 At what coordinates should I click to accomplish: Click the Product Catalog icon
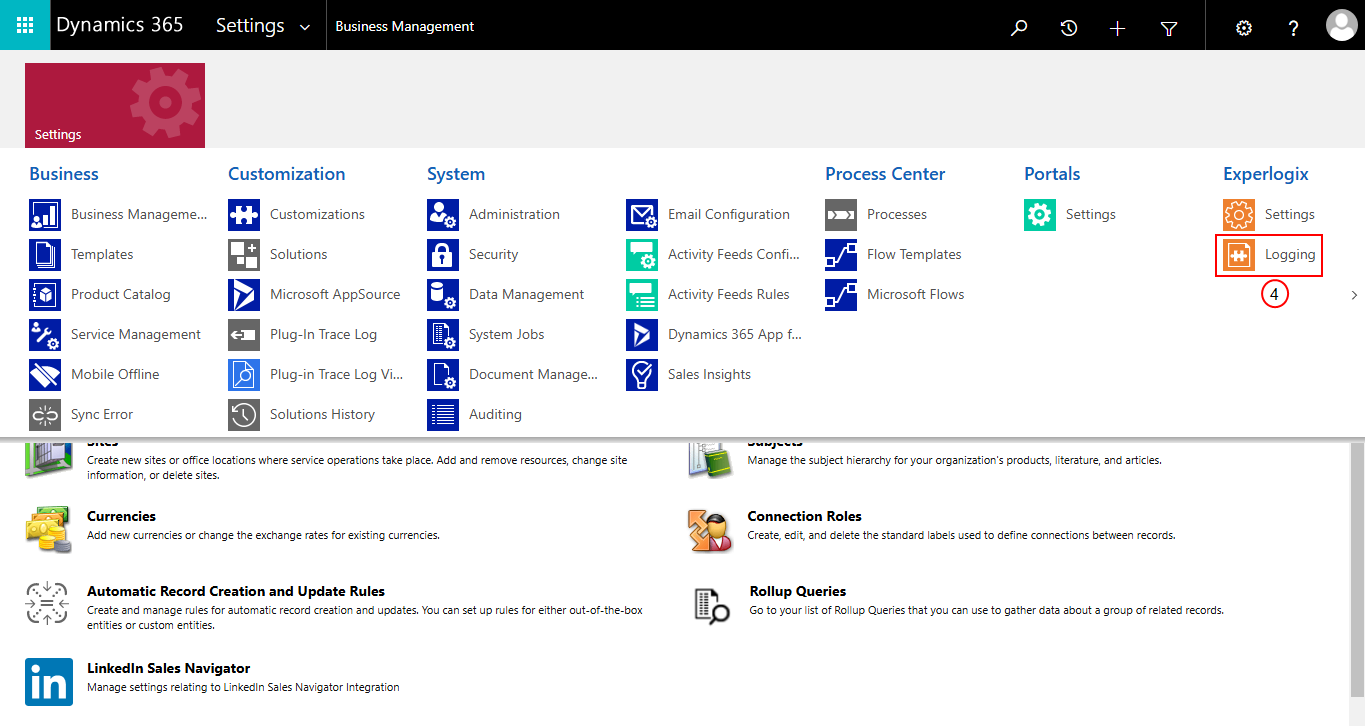45,294
